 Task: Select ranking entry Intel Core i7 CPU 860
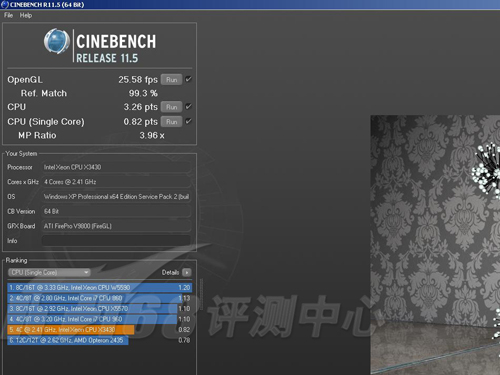tap(99, 298)
